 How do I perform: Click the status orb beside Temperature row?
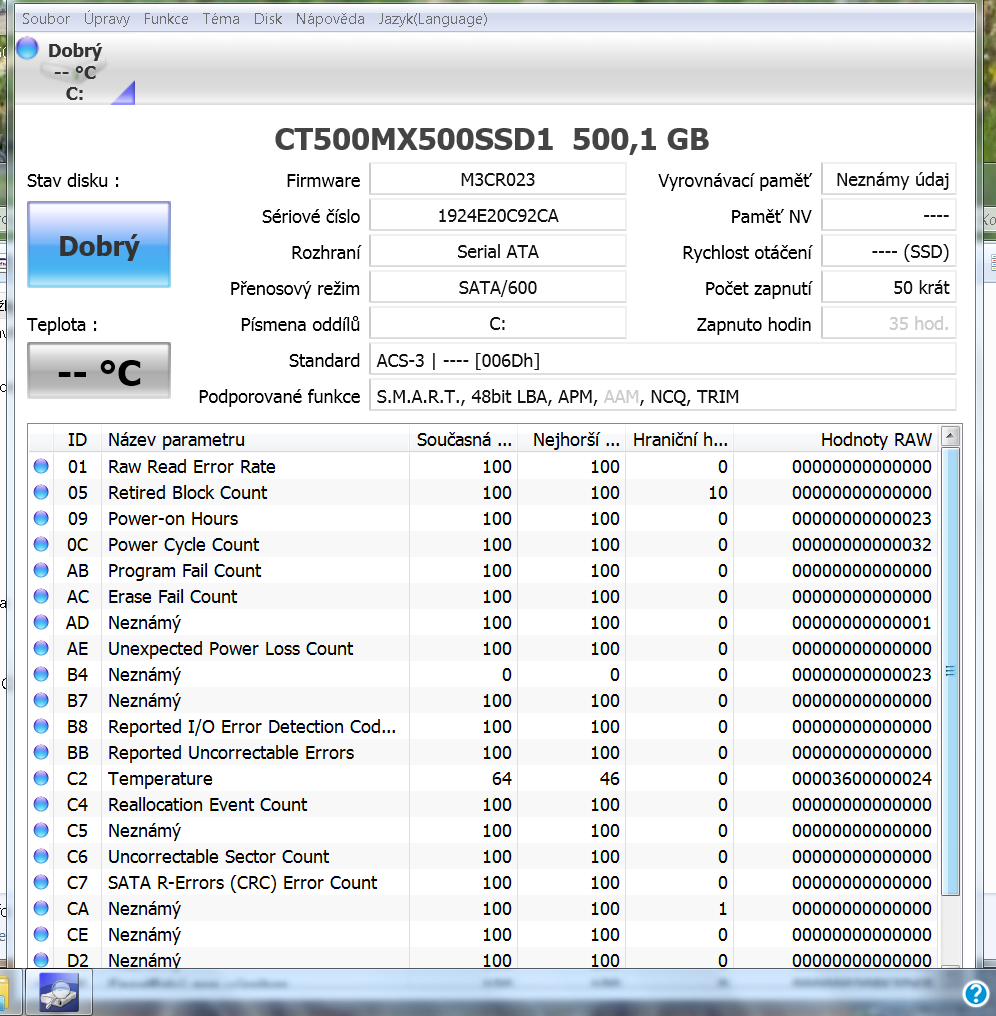[x=41, y=778]
